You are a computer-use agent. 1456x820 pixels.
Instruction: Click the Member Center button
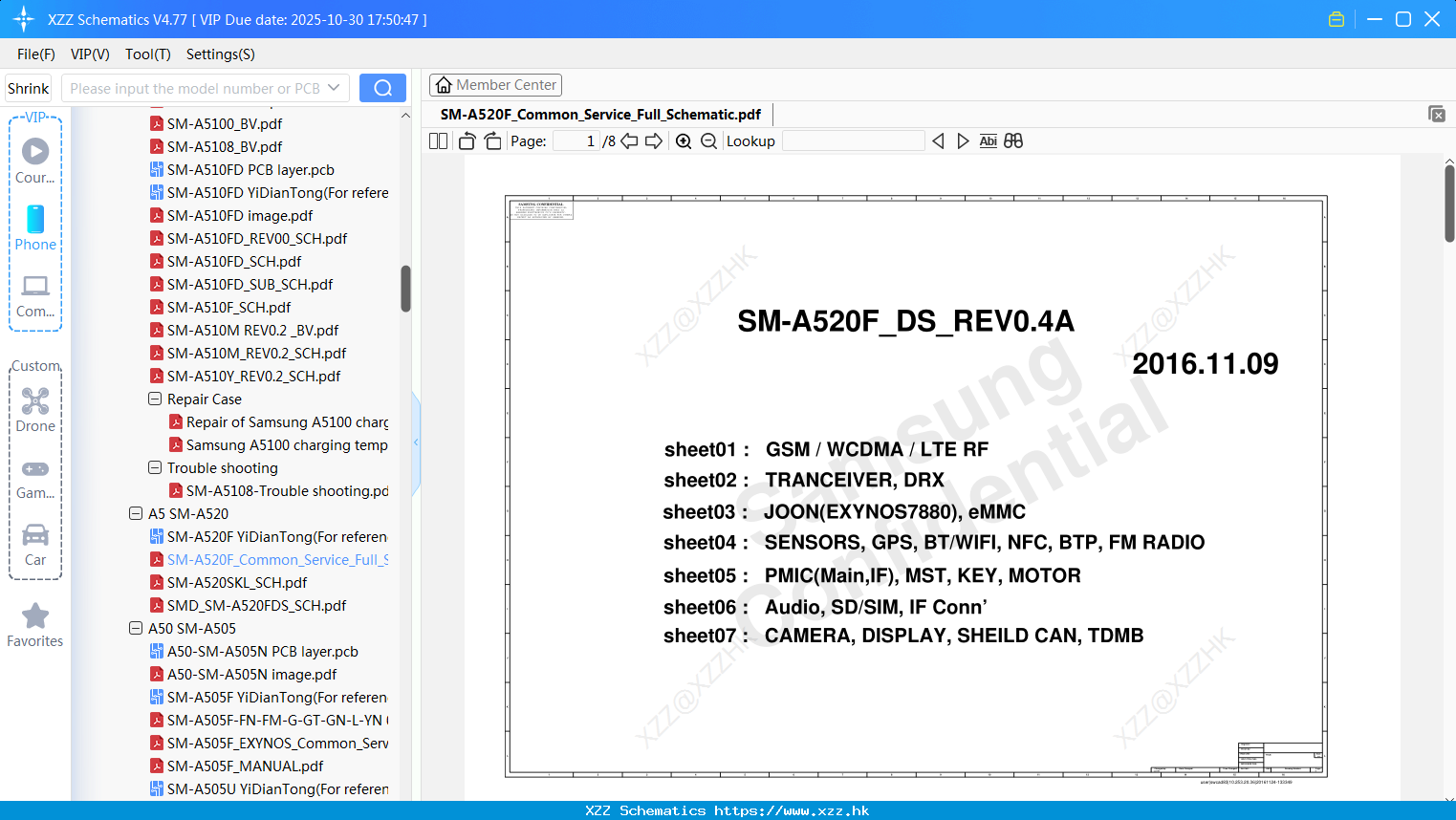click(495, 85)
